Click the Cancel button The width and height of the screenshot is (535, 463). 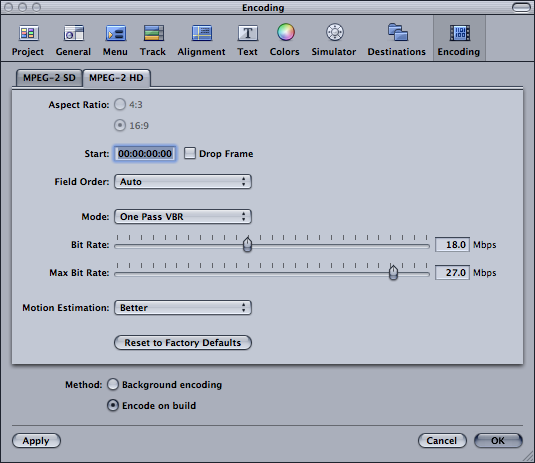(442, 440)
